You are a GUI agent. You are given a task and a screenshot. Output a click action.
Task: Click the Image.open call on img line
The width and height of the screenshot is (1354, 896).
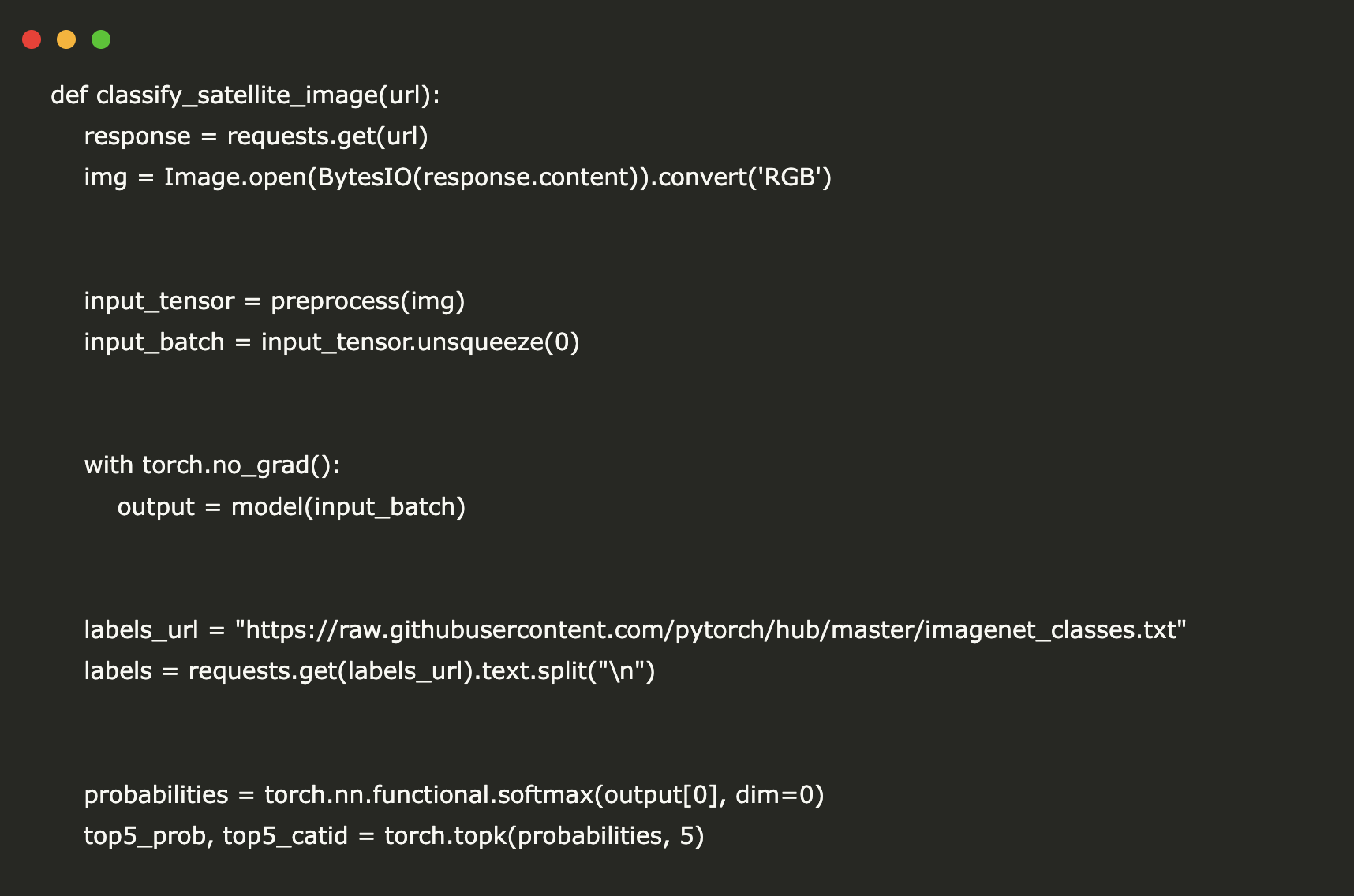click(237, 177)
